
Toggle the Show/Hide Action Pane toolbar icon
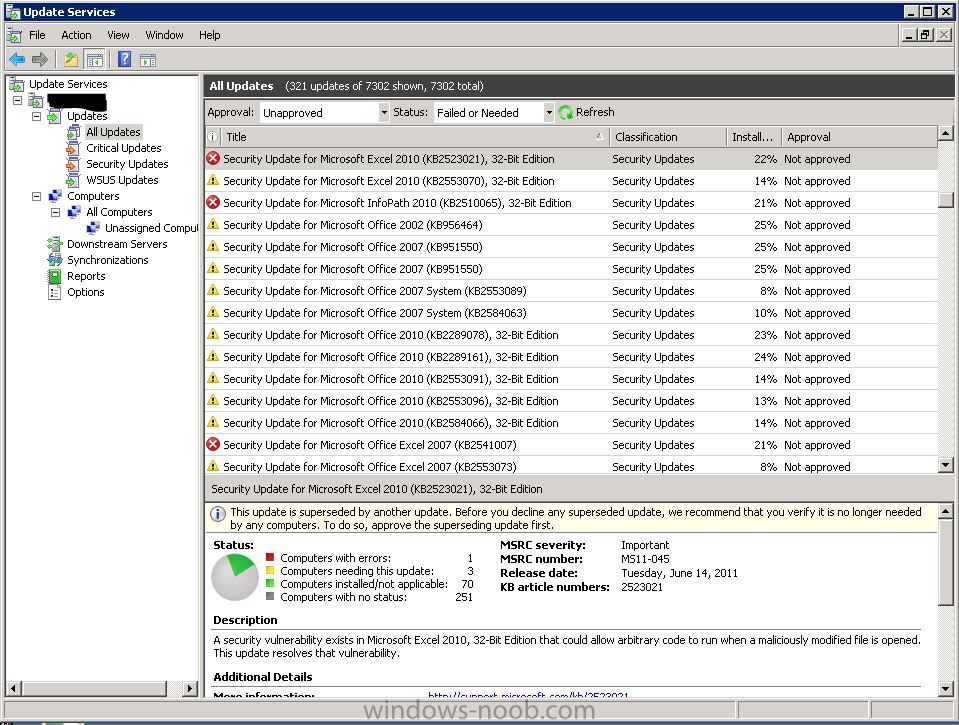click(148, 59)
